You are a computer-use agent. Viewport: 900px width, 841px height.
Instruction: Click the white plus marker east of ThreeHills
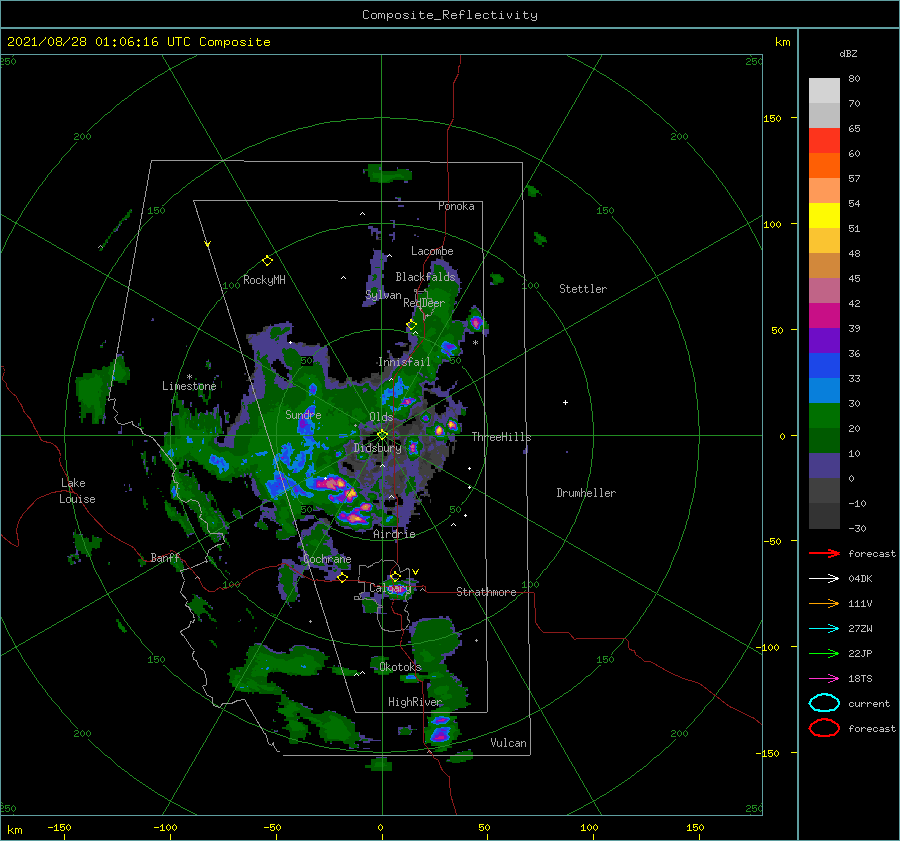pyautogui.click(x=565, y=402)
